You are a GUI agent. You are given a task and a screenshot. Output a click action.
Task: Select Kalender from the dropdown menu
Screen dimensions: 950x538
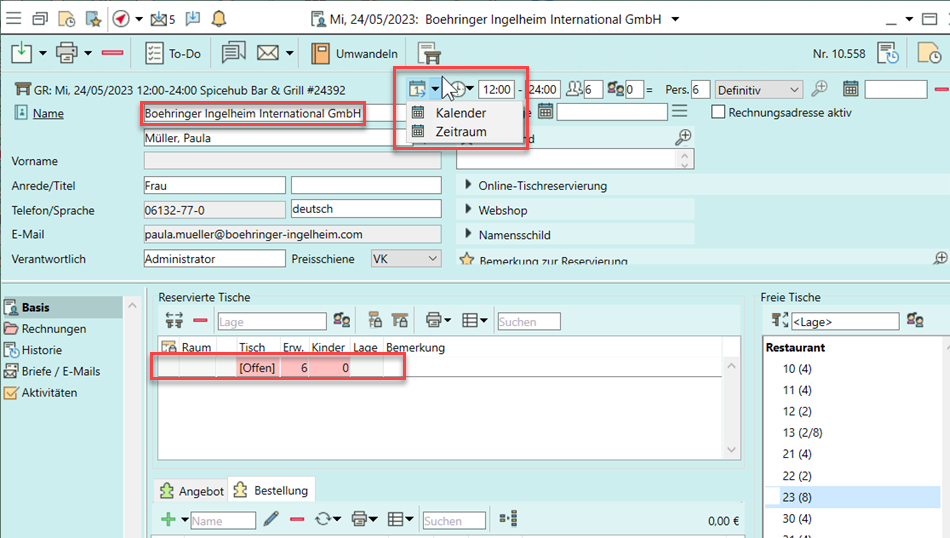pos(460,113)
